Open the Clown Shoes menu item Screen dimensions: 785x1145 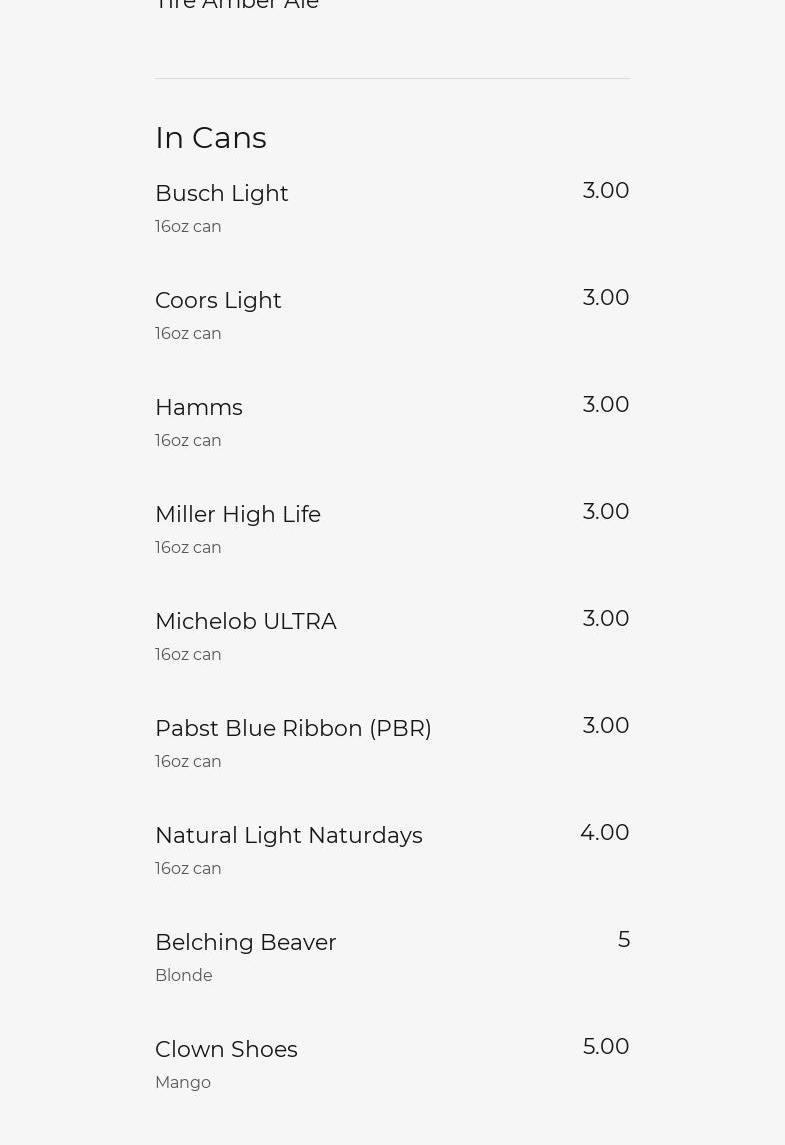226,1050
